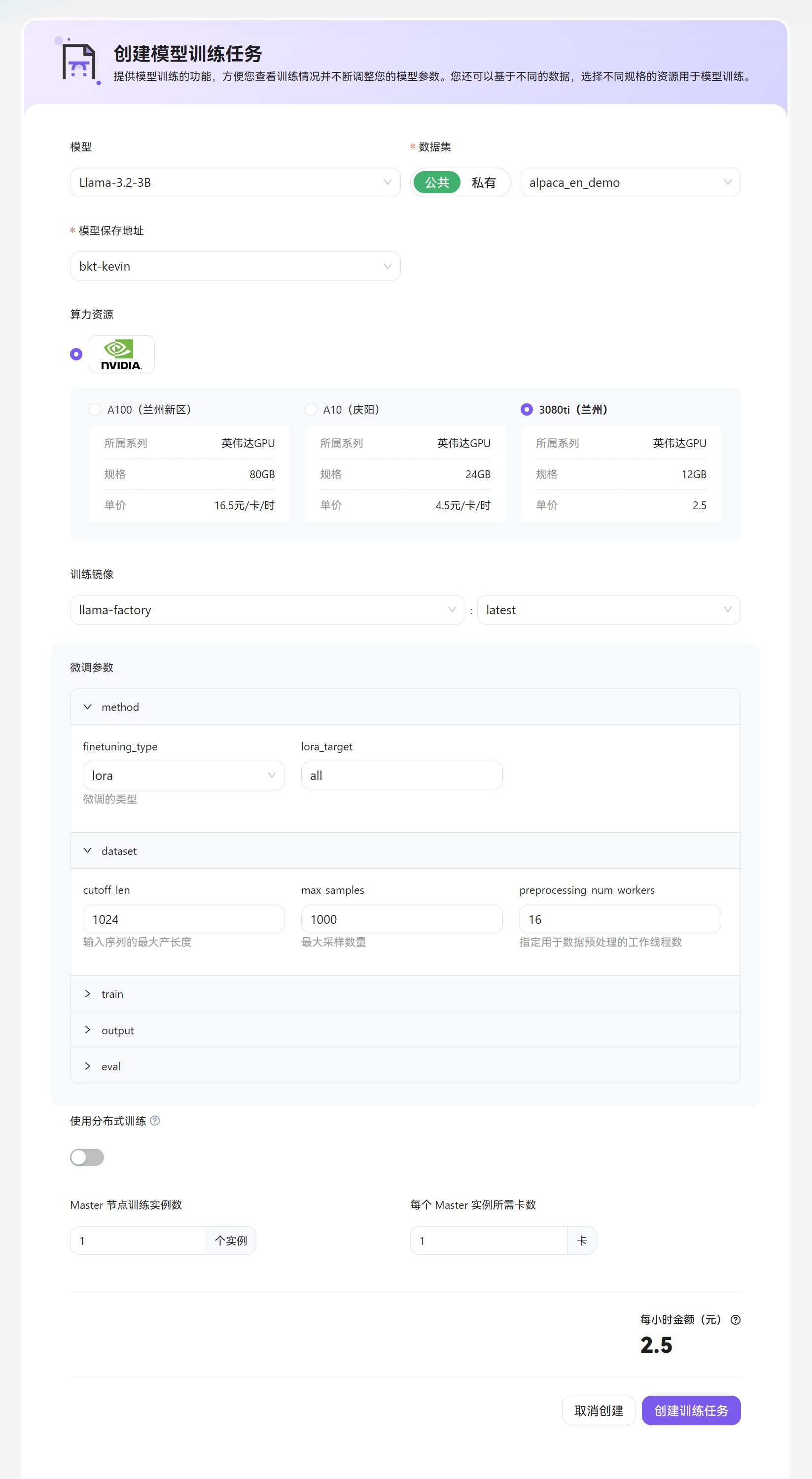Viewport: 812px width, 1479px height.
Task: Click the NVIDIA logo card
Action: point(121,354)
